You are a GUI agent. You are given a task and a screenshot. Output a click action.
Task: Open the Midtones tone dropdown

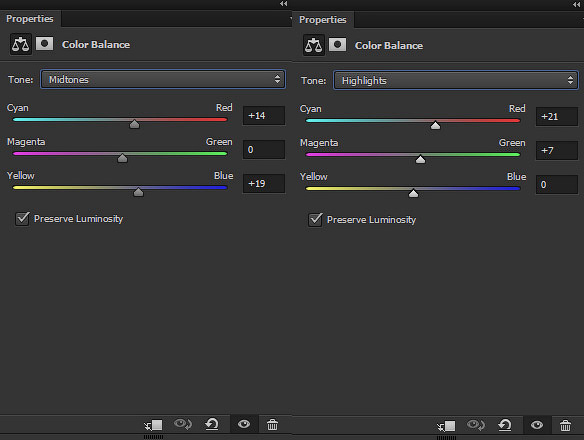pyautogui.click(x=163, y=79)
